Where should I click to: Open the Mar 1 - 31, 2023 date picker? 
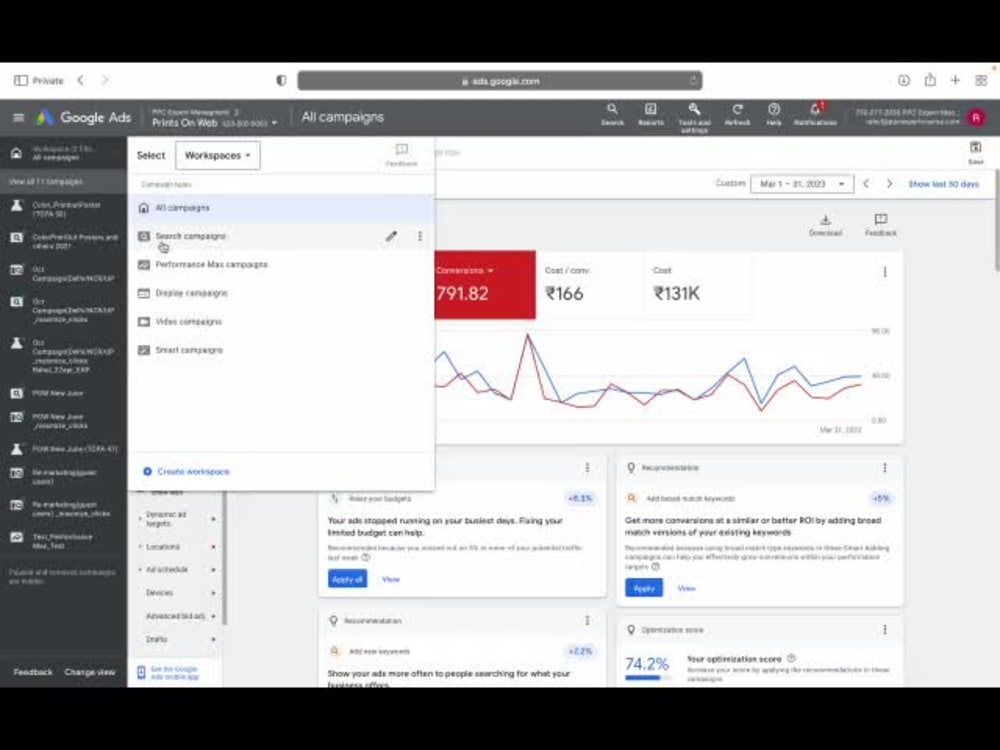click(x=802, y=184)
